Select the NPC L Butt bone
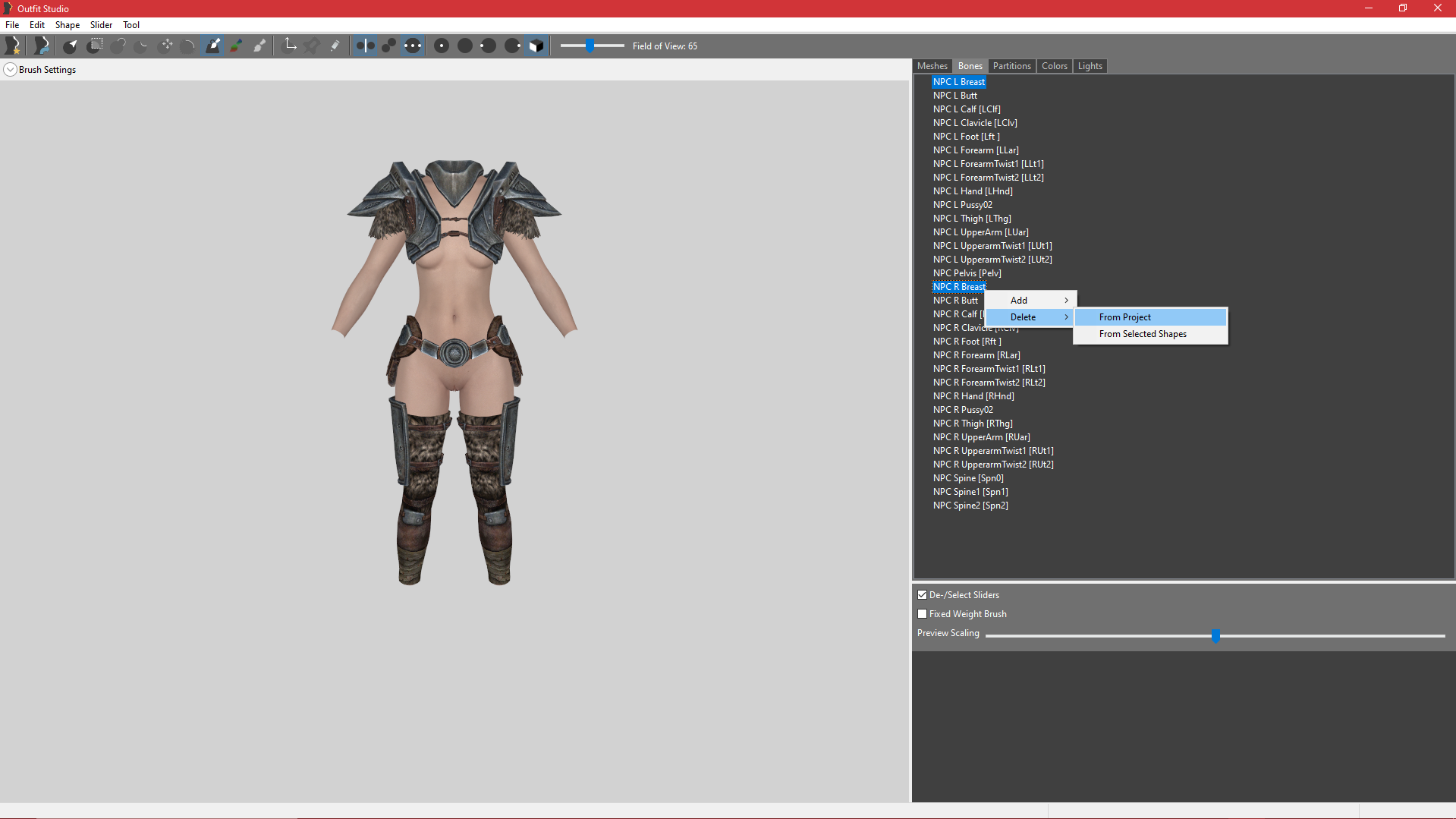 point(955,96)
